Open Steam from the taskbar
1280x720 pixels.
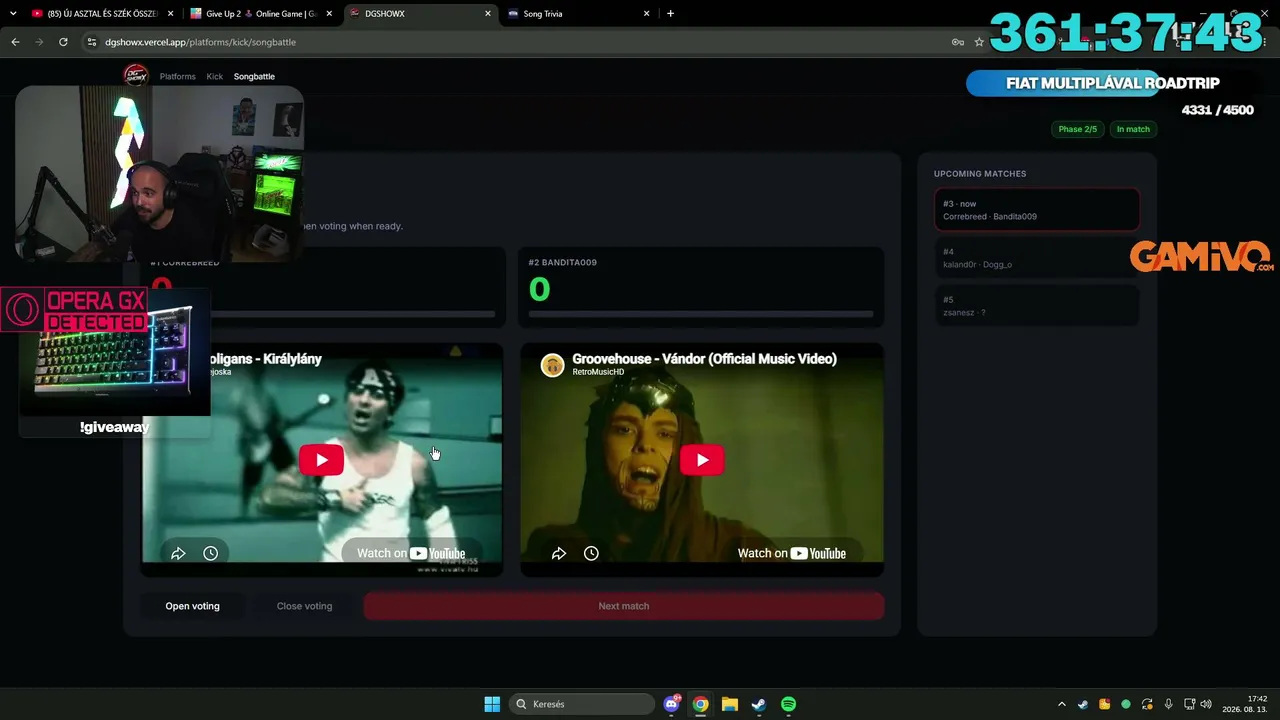click(759, 704)
